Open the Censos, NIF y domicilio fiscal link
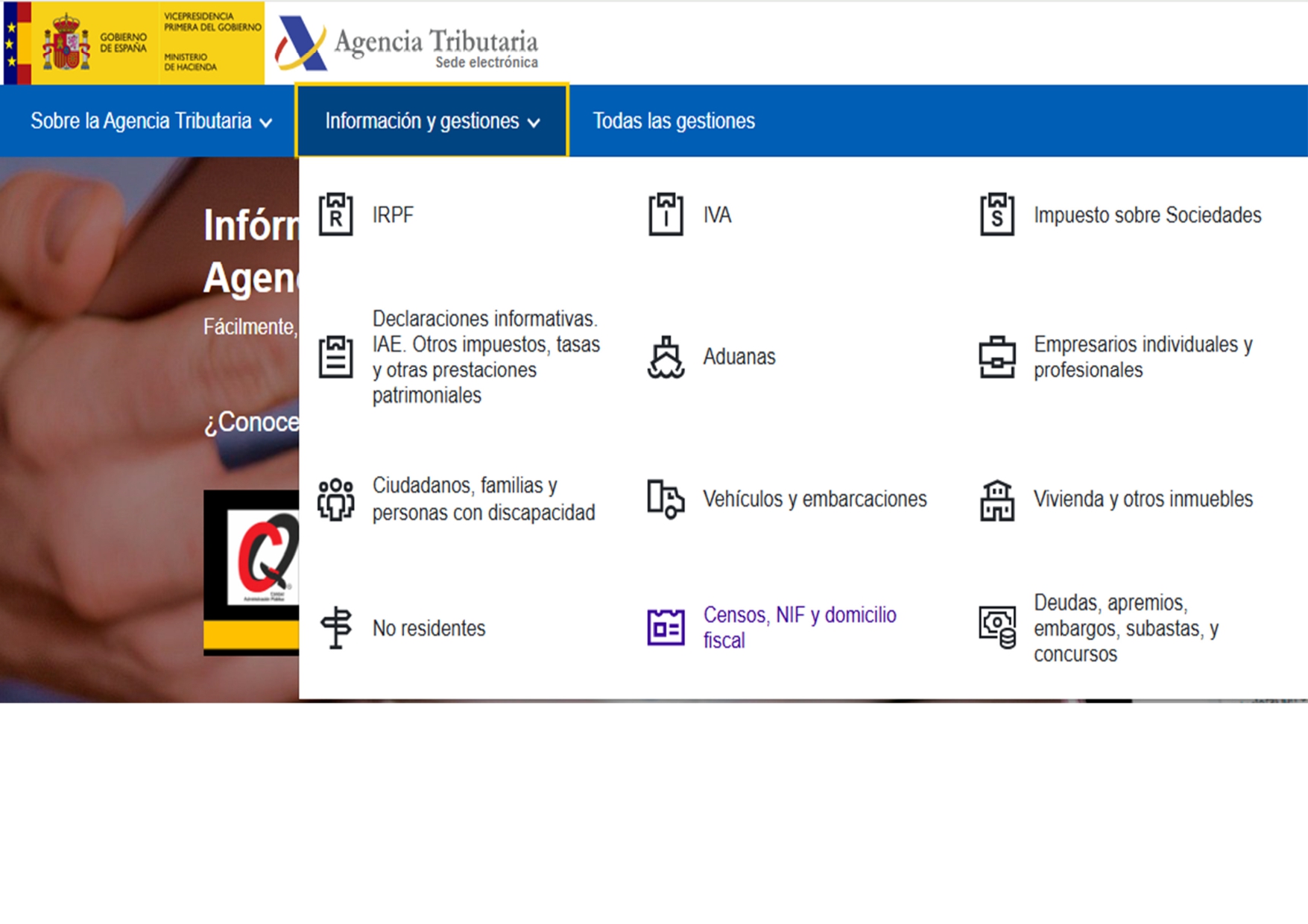 click(799, 627)
